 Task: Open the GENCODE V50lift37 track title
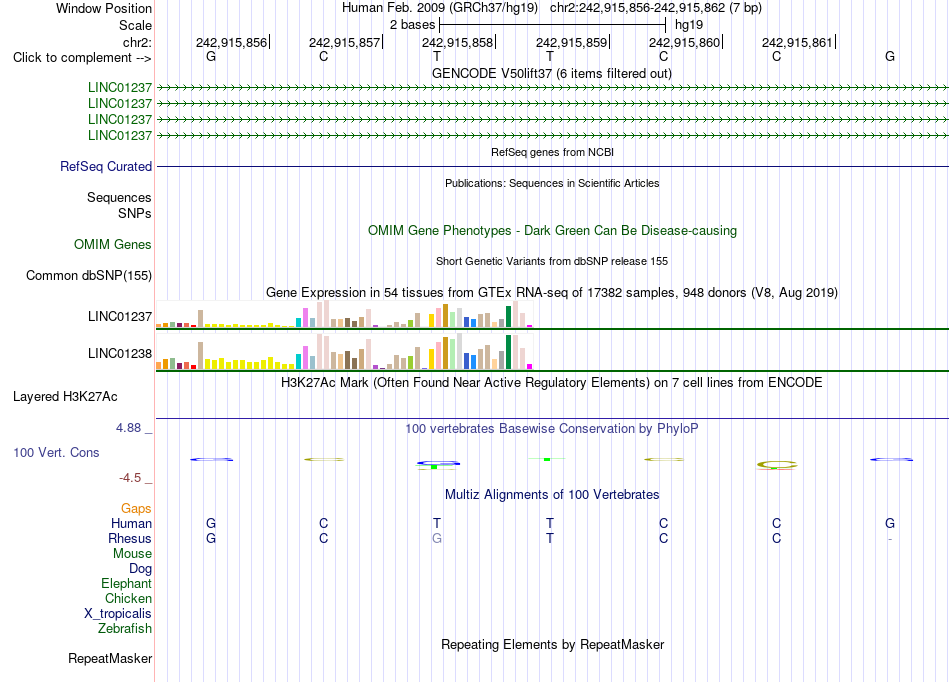pos(552,74)
